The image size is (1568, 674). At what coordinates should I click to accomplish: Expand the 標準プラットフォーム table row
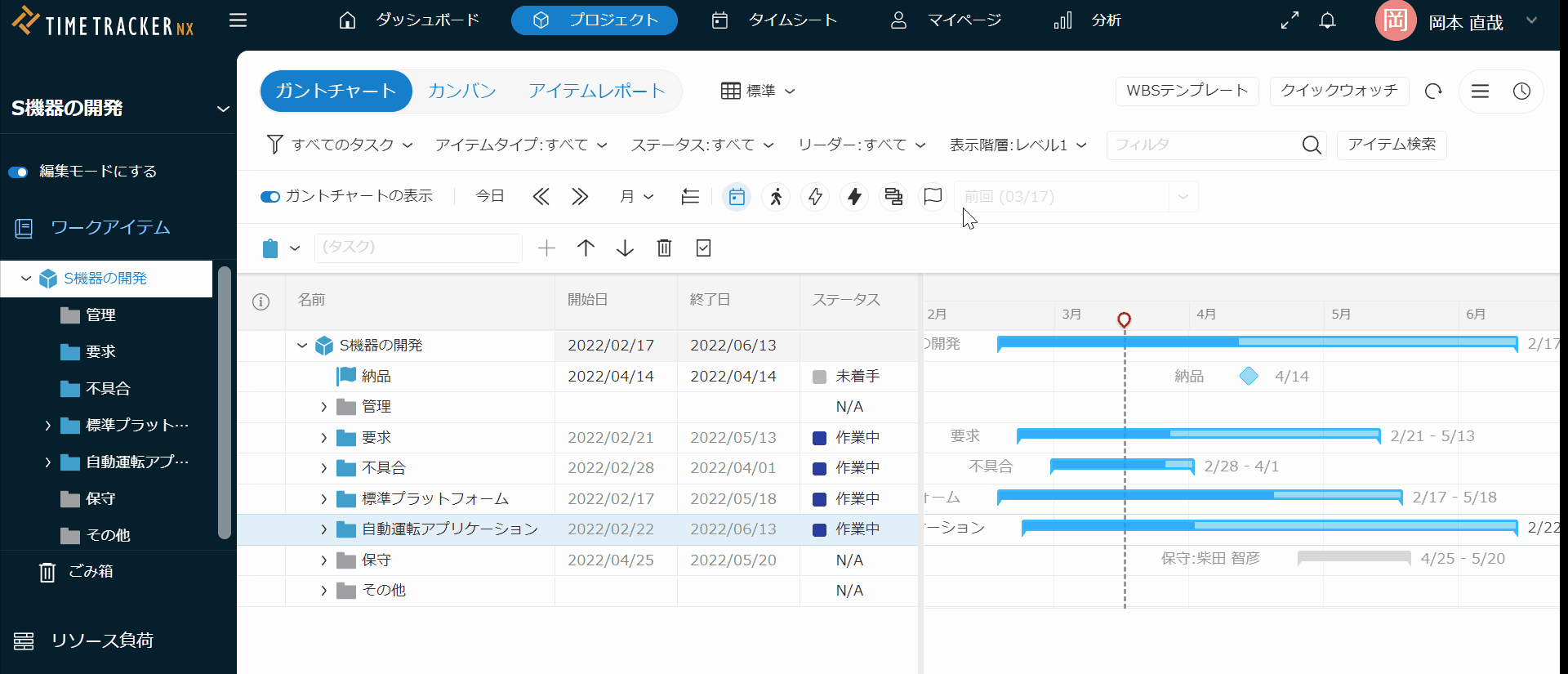click(x=324, y=499)
